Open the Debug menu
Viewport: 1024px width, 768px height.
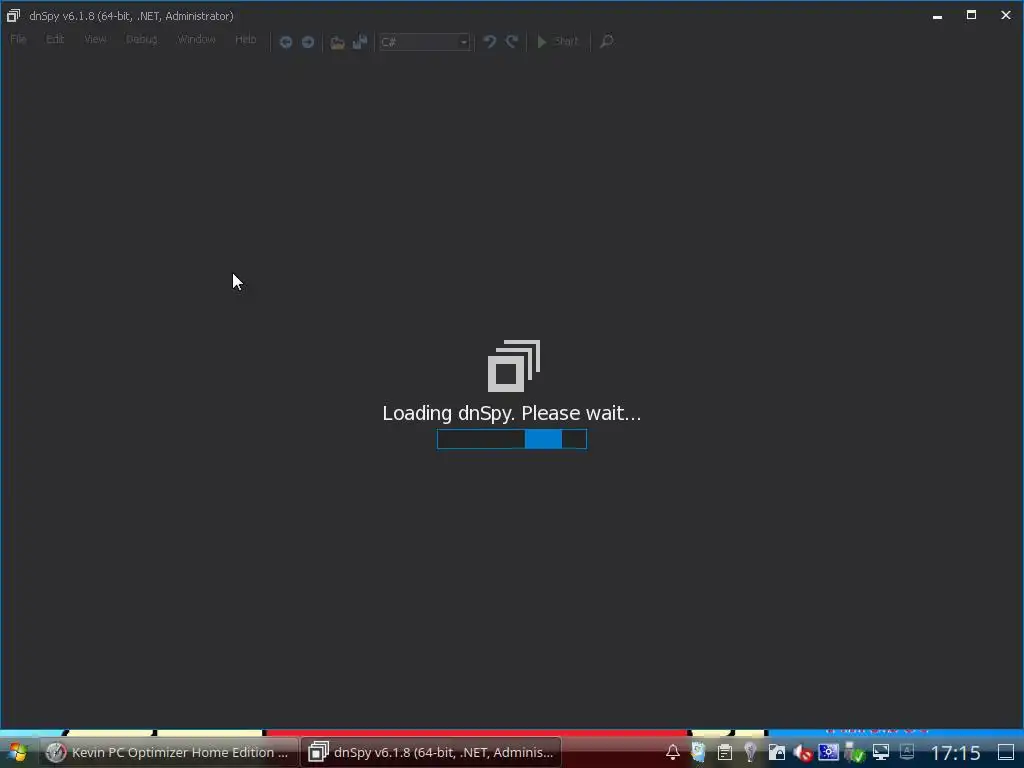[142, 40]
